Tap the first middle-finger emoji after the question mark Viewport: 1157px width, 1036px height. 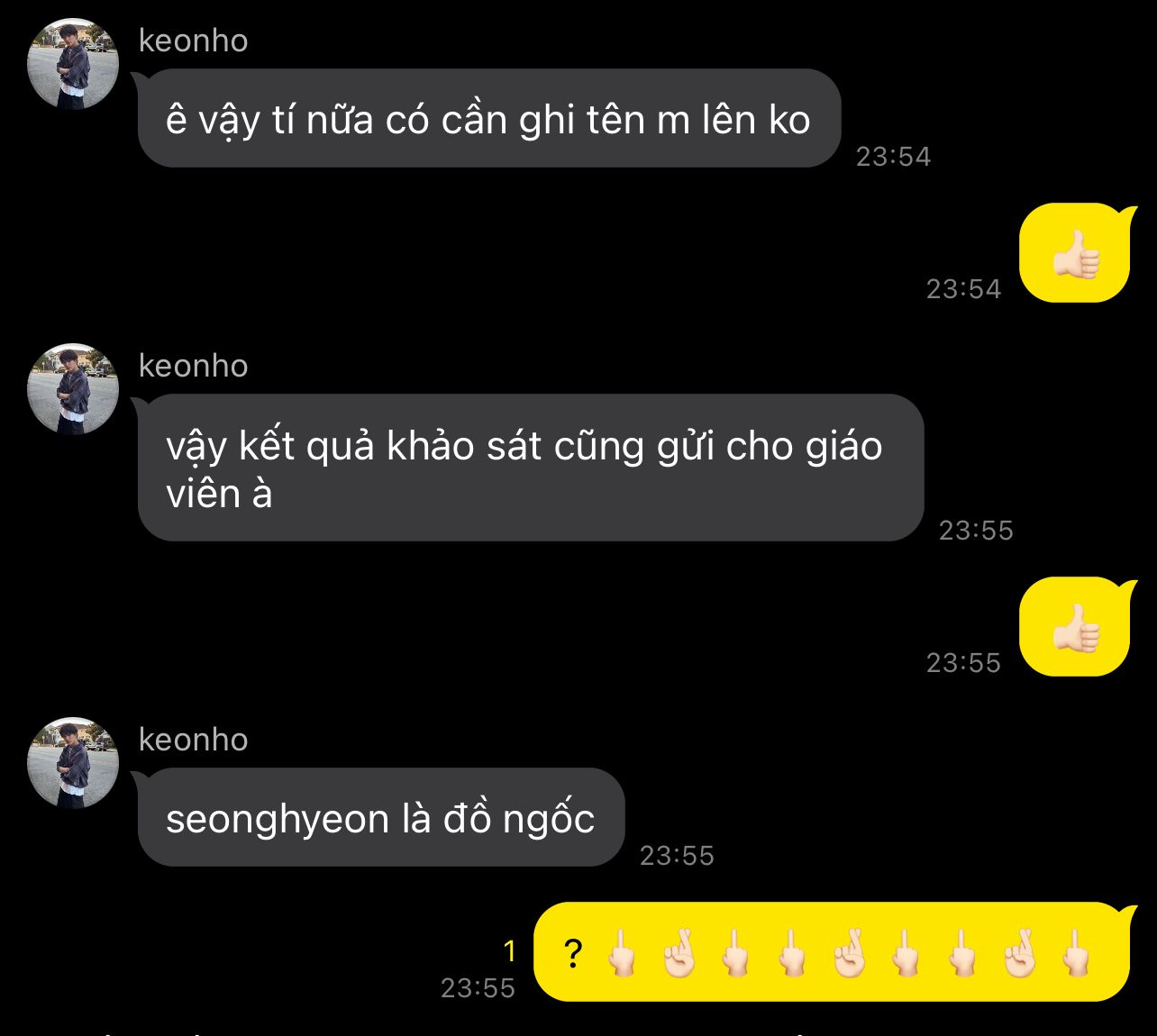[x=622, y=952]
